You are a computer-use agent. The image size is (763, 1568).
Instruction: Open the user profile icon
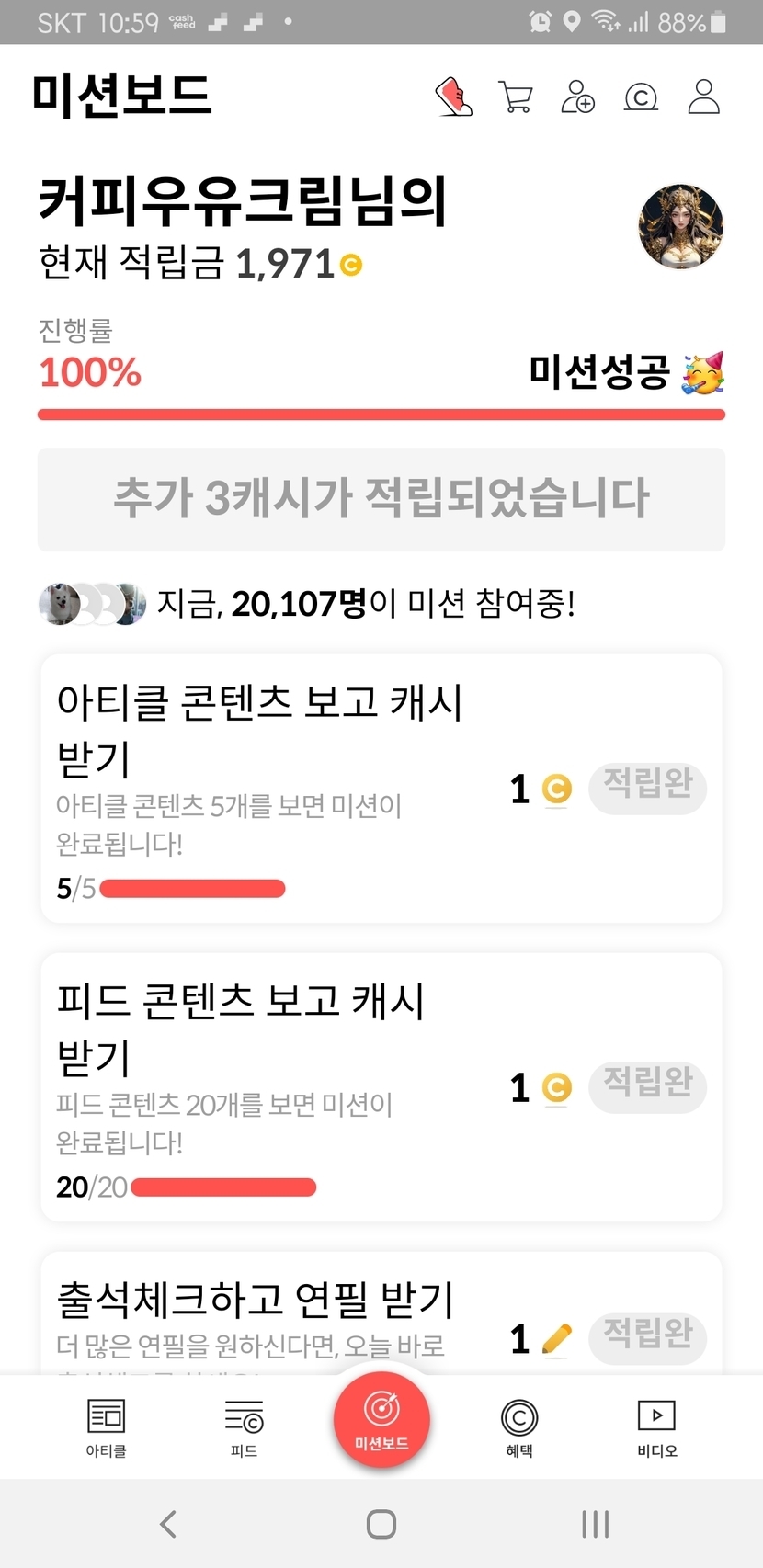(703, 97)
